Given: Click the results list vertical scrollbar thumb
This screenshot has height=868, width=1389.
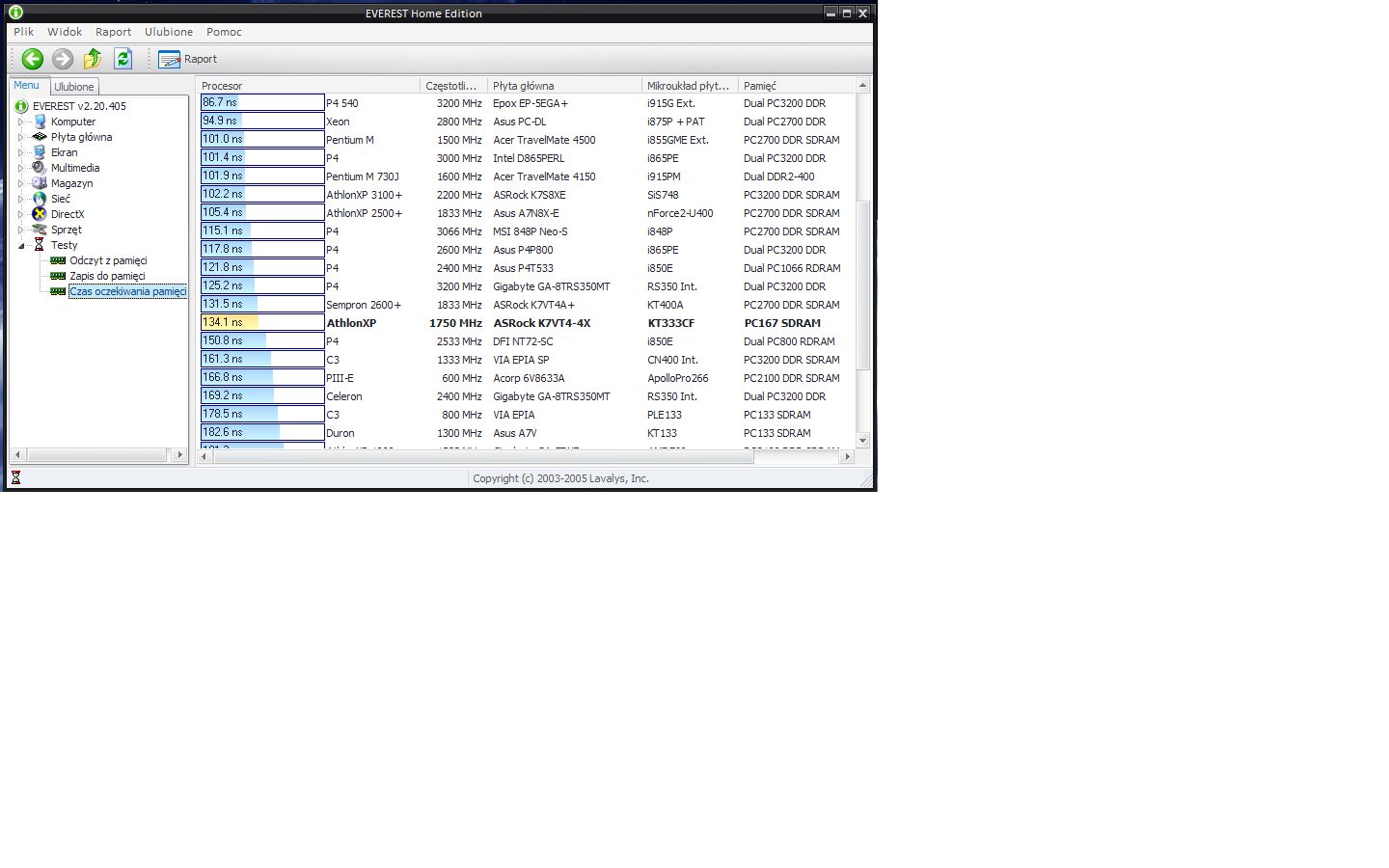Looking at the screenshot, I should click(863, 285).
